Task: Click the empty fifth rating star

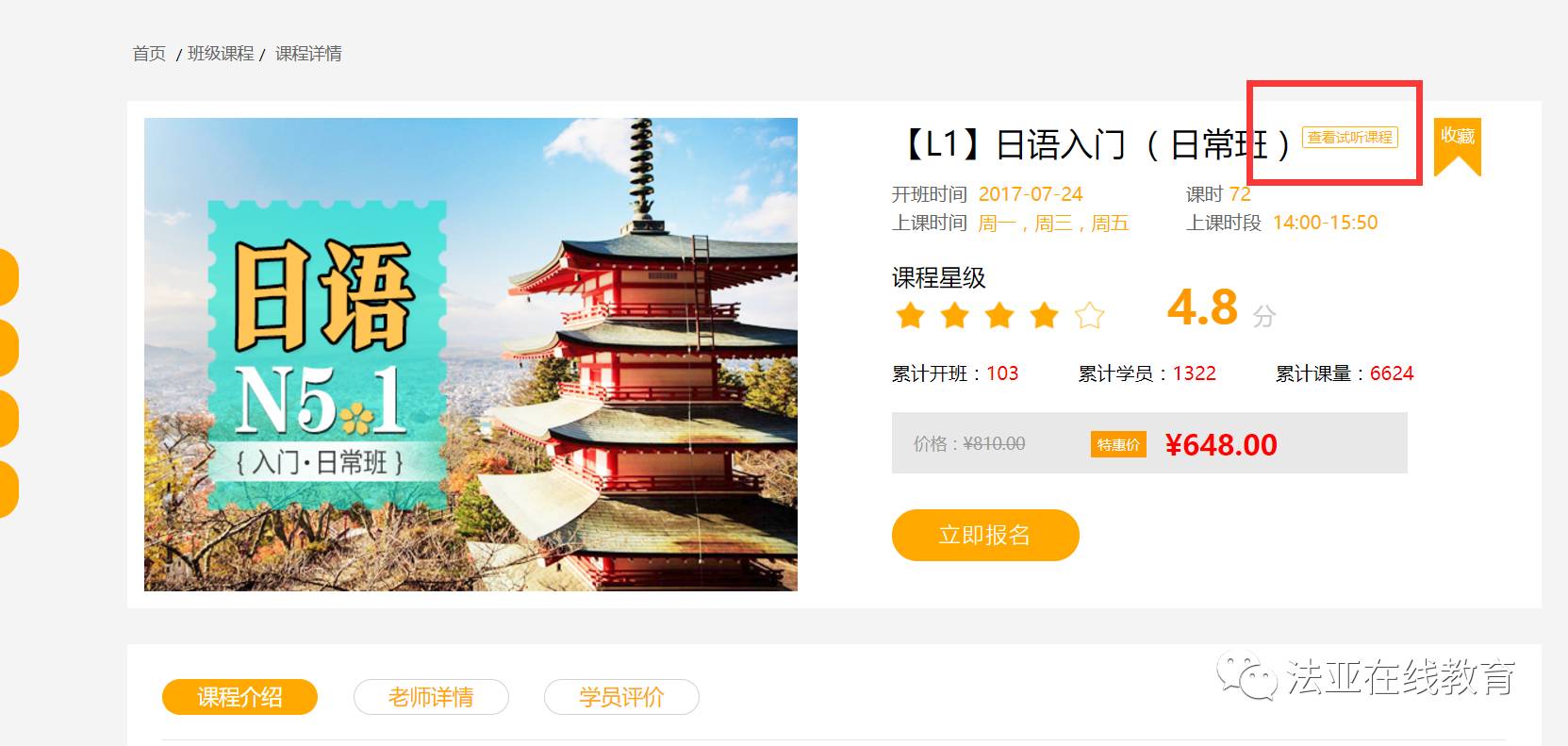Action: (1089, 314)
